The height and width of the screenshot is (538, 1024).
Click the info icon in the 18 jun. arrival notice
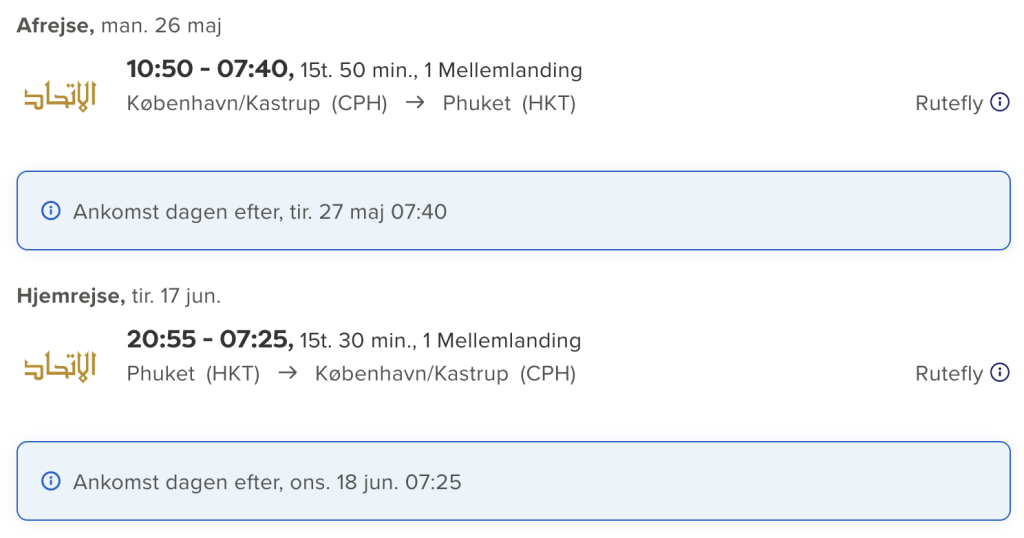point(51,481)
